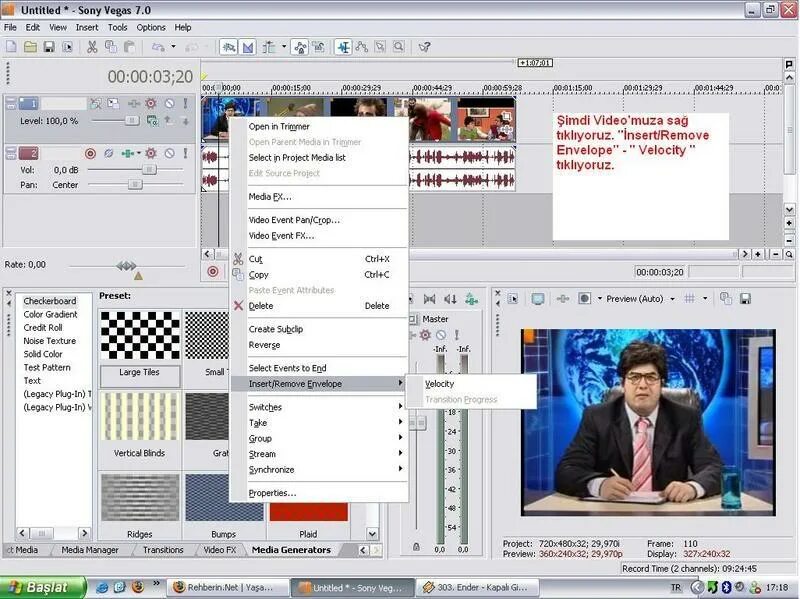Choose Velocity in the envelope submenu
Image resolution: width=800 pixels, height=599 pixels.
[x=439, y=384]
